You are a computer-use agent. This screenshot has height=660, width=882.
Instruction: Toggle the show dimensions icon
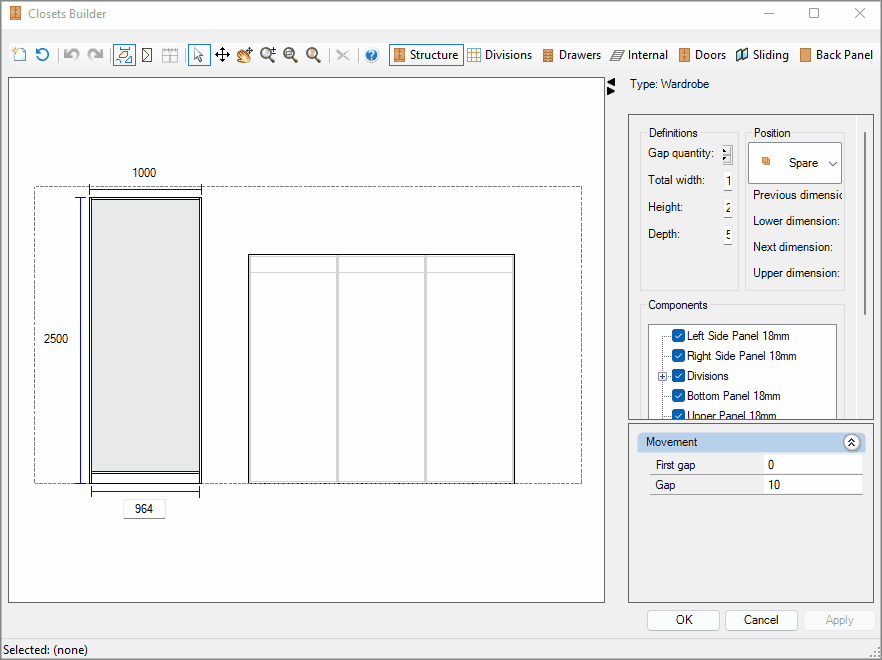[124, 55]
